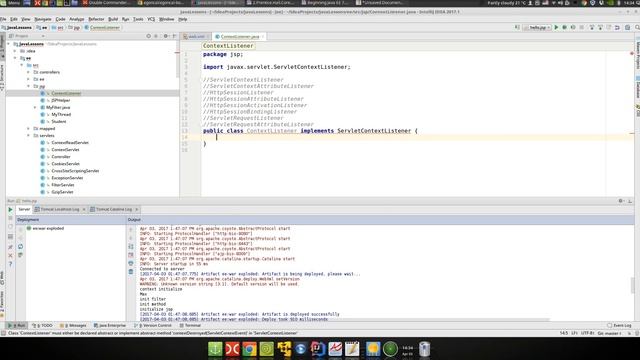Screen dimensions: 640x360
Task: Open the TODO tool window button
Action: click(x=42, y=325)
